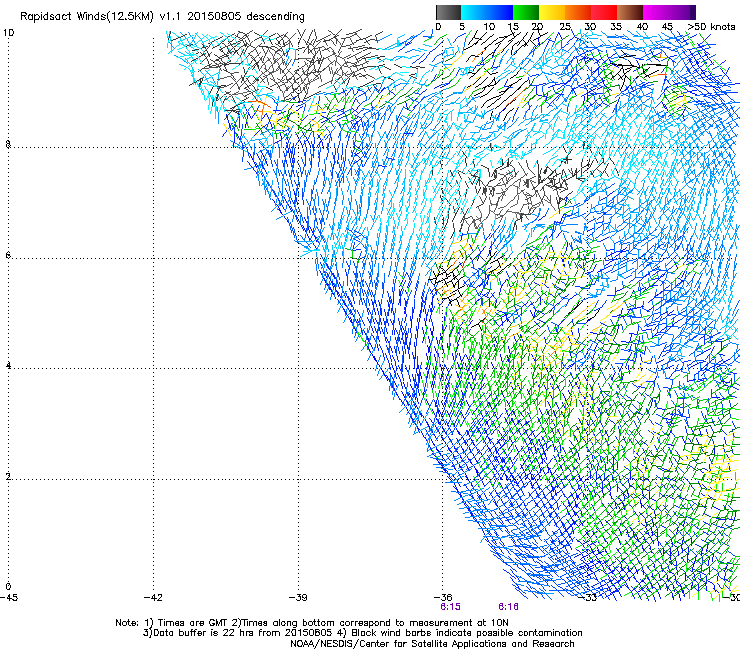
Task: Click the longitude axis label '-33'
Action: [x=588, y=598]
